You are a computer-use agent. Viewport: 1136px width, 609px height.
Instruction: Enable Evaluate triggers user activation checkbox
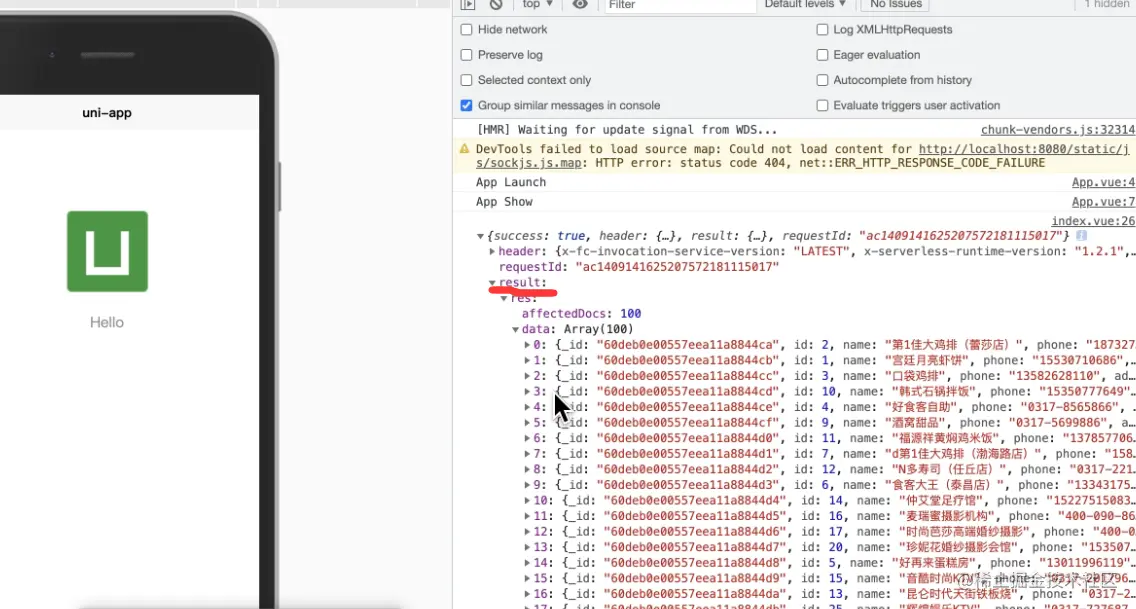822,106
